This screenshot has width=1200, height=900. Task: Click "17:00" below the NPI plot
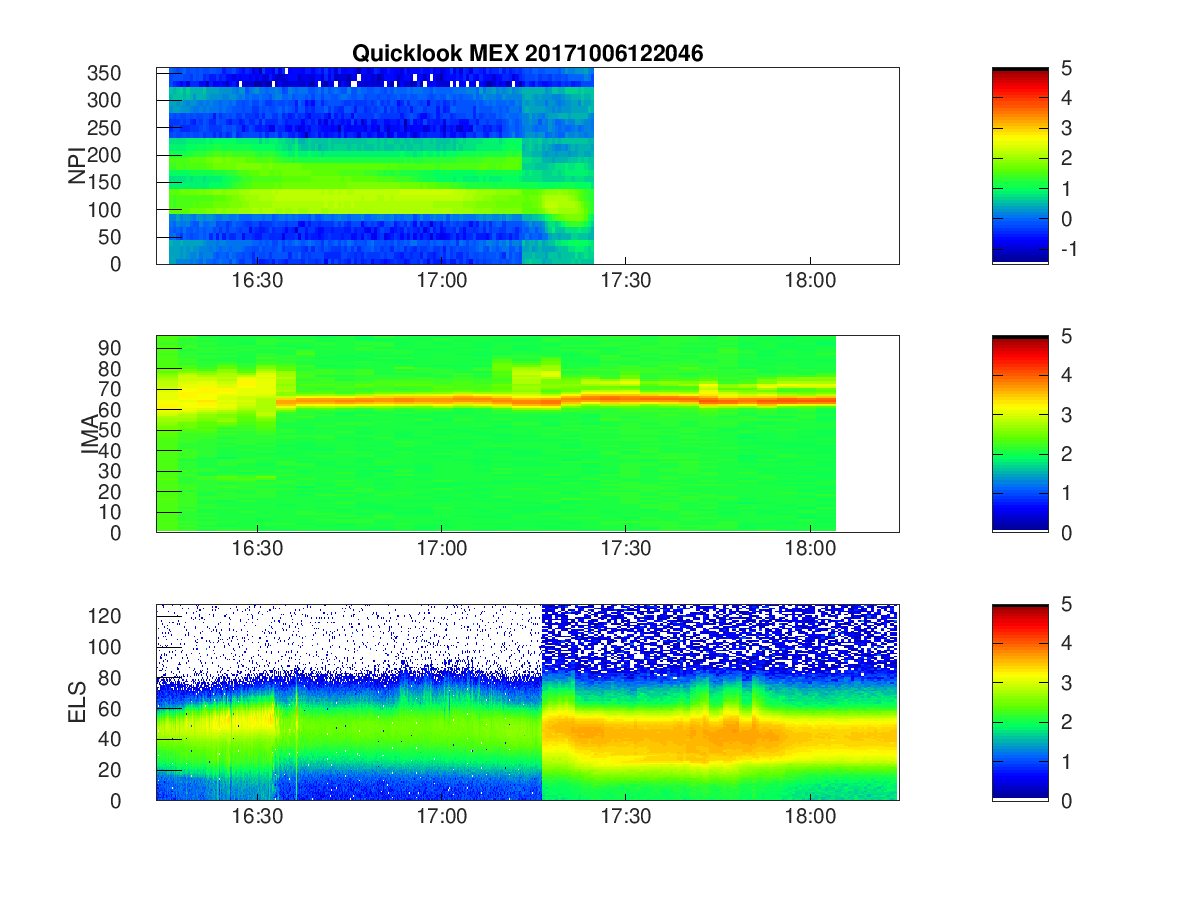click(x=441, y=282)
